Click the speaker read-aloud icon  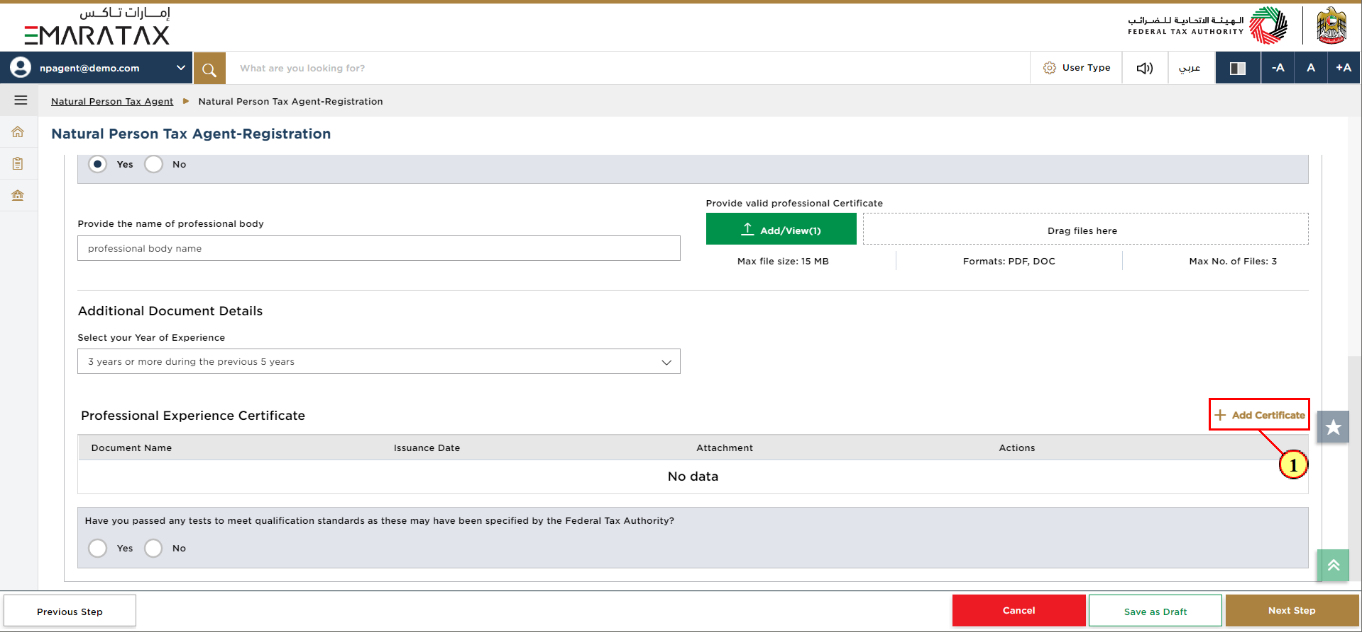(1144, 68)
